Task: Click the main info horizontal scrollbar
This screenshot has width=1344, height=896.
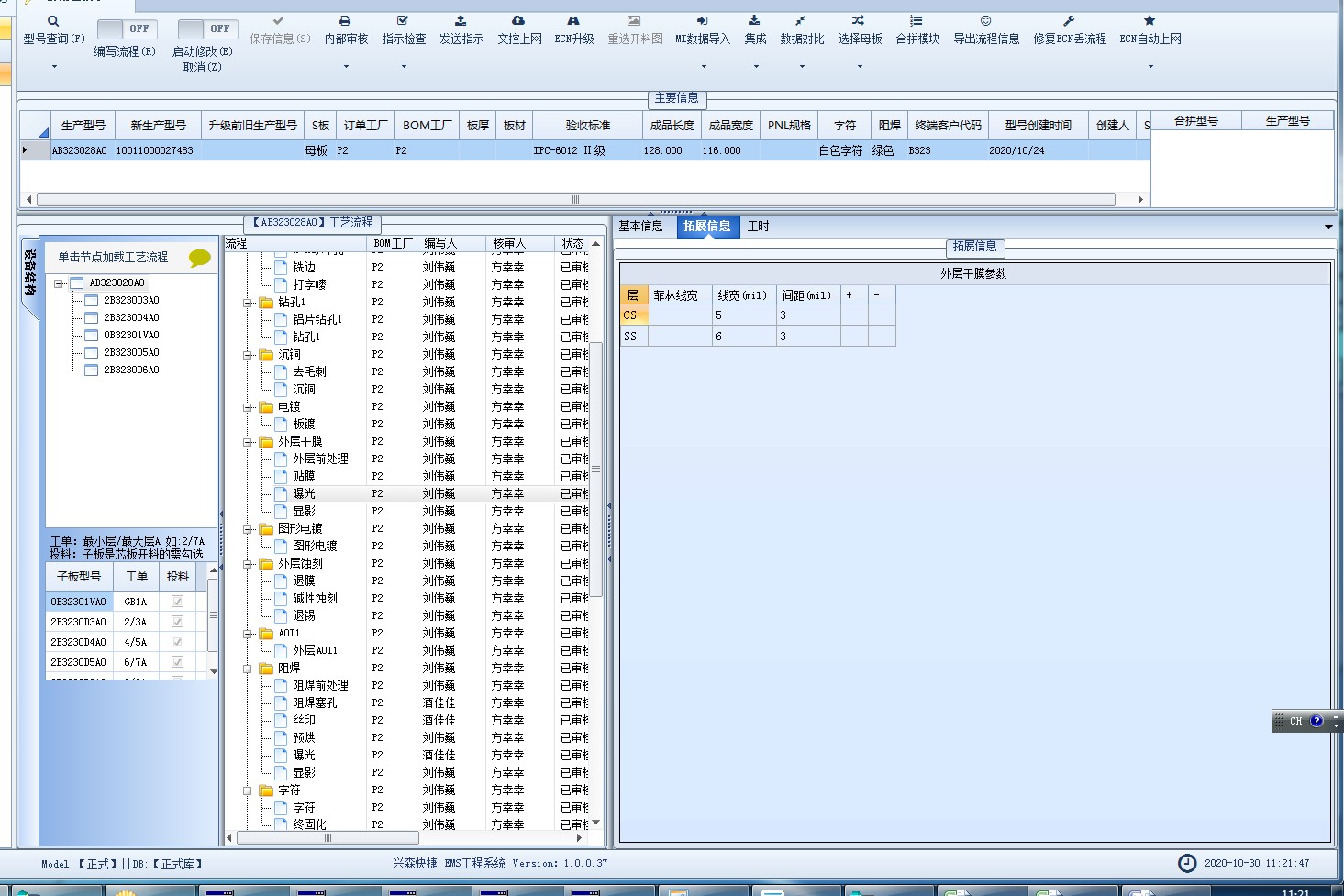Action: (576, 199)
